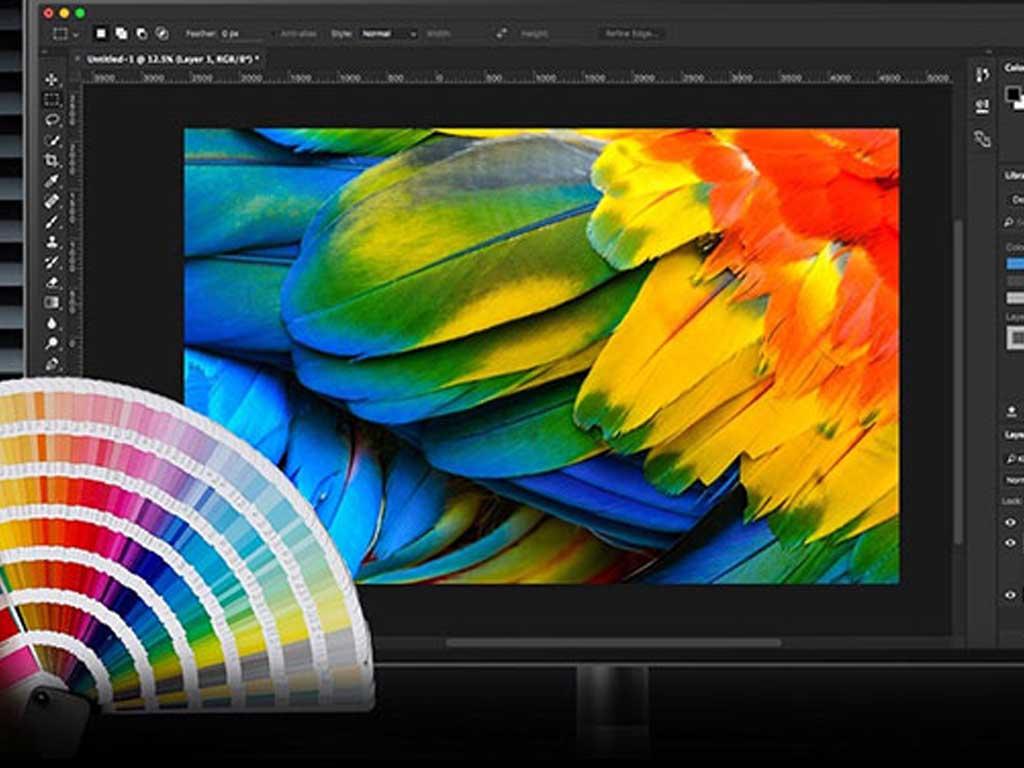1024x768 pixels.
Task: Click the foreground color swatch in Color panel
Action: 1012,94
